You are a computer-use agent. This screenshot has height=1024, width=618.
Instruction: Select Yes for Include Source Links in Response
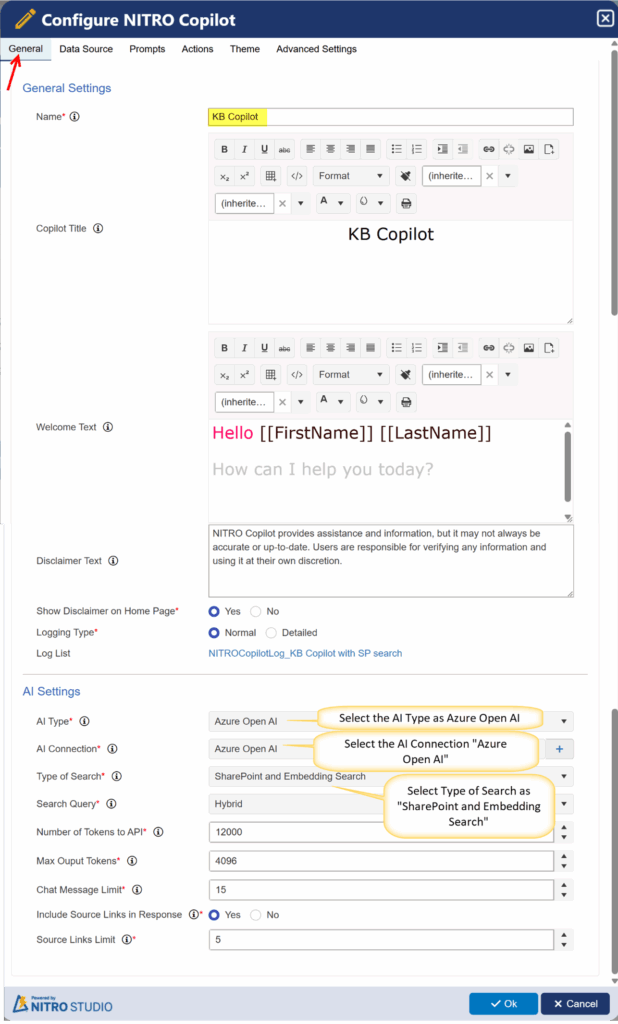pyautogui.click(x=214, y=915)
